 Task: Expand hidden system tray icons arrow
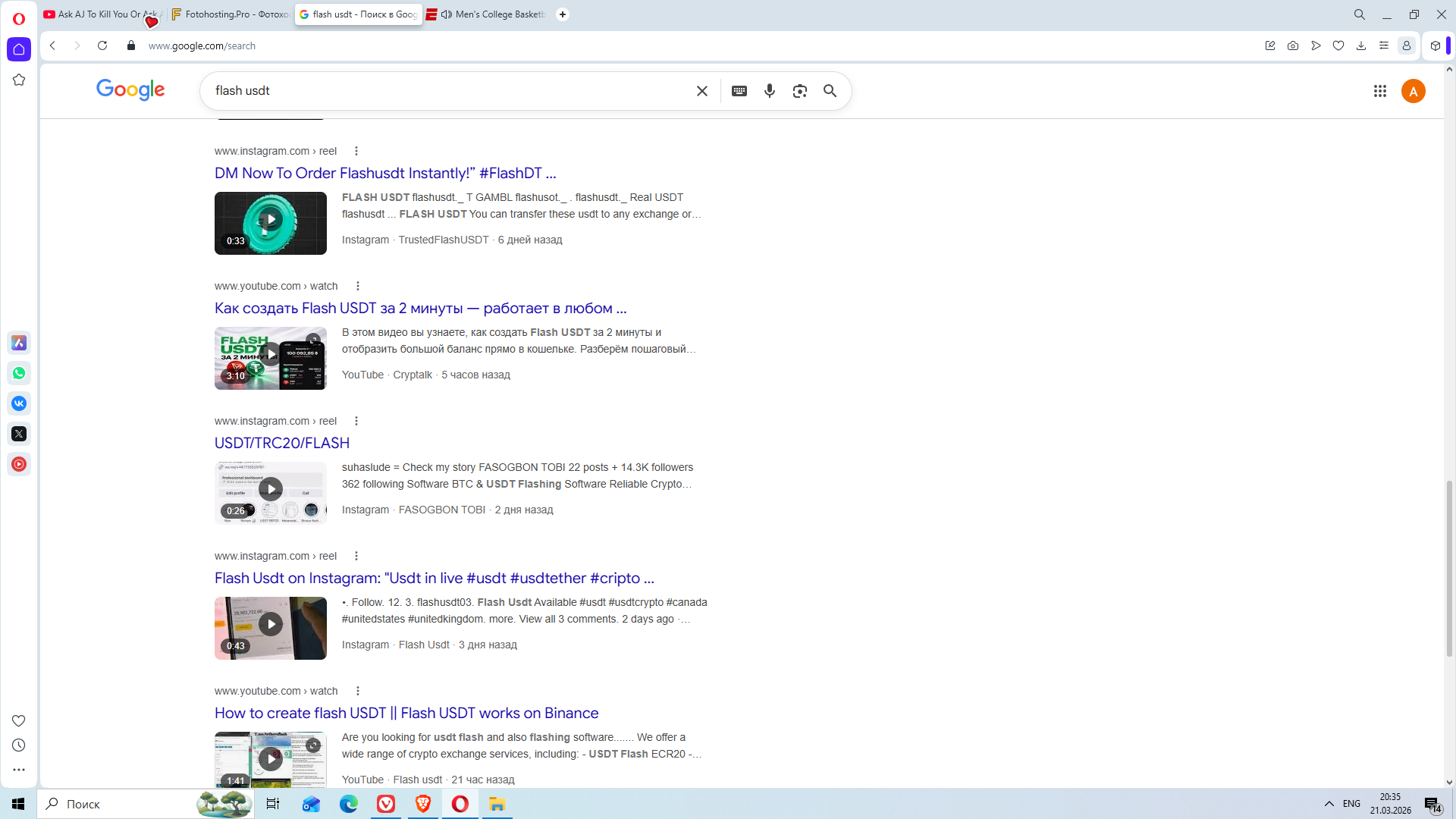pos(1329,804)
